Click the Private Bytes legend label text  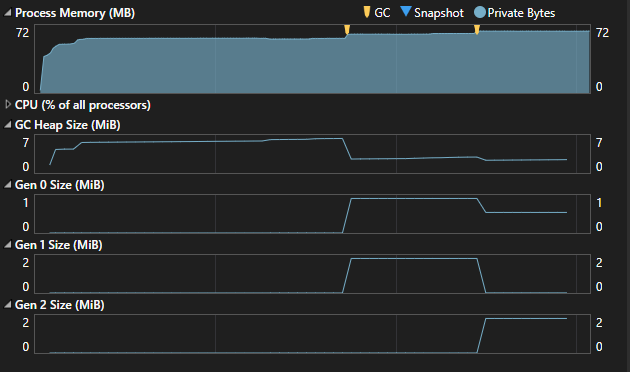[521, 13]
